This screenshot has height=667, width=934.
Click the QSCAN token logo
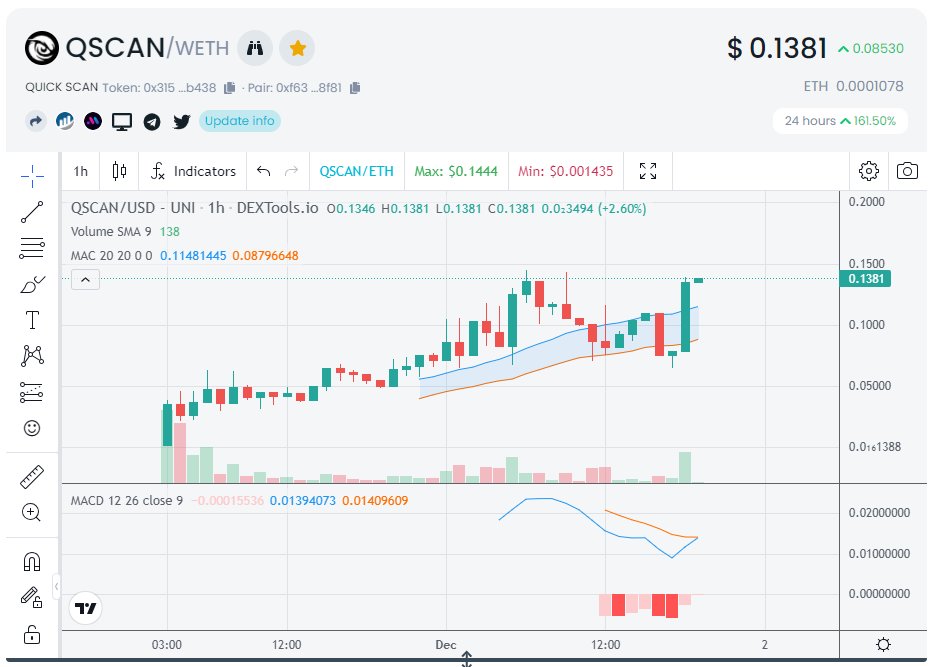coord(42,48)
